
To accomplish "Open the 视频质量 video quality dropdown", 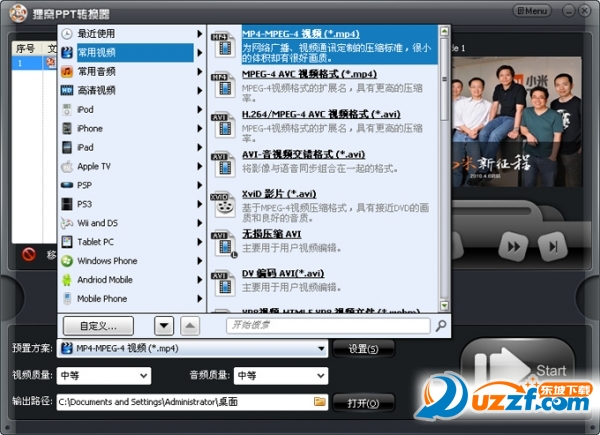I will [104, 376].
